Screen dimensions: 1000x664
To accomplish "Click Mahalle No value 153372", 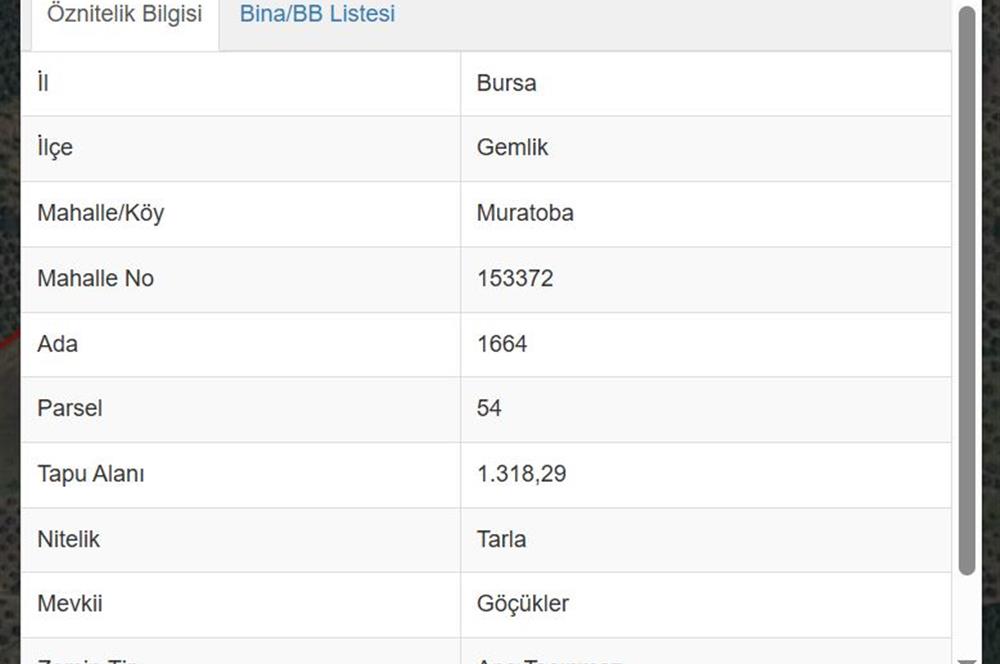I will click(x=515, y=278).
